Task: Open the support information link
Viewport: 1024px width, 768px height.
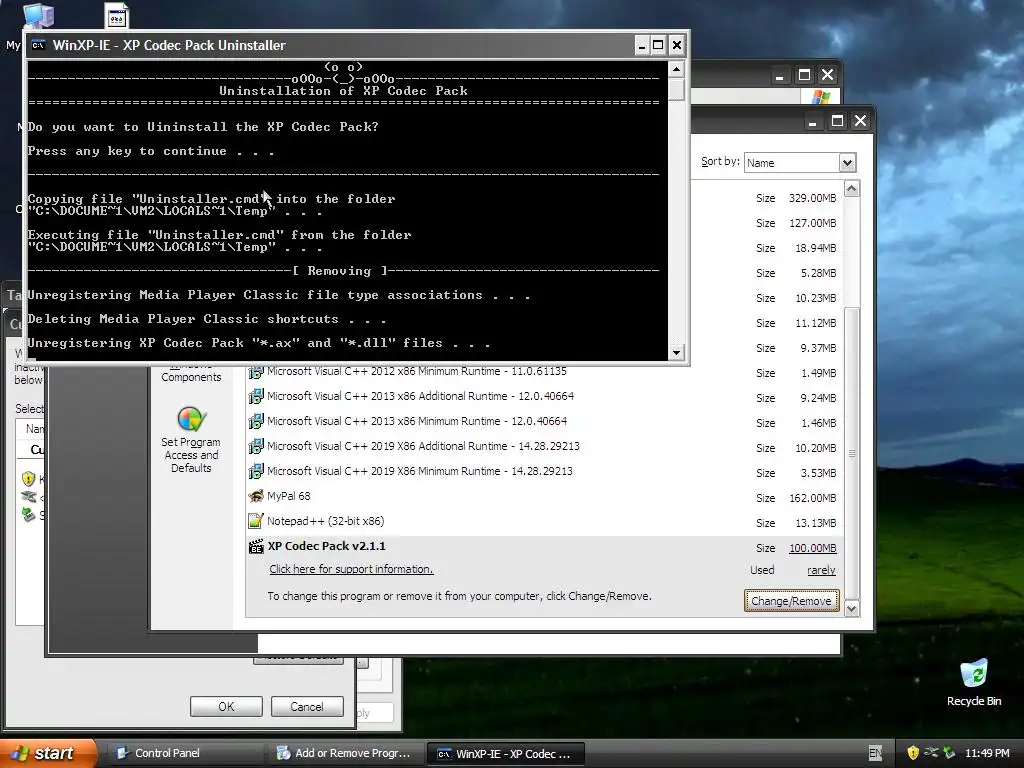Action: 351,569
